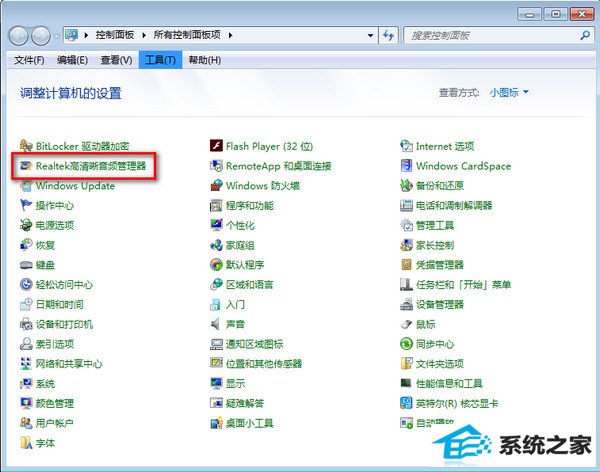Click the 桌面小工具 icon

[216, 423]
